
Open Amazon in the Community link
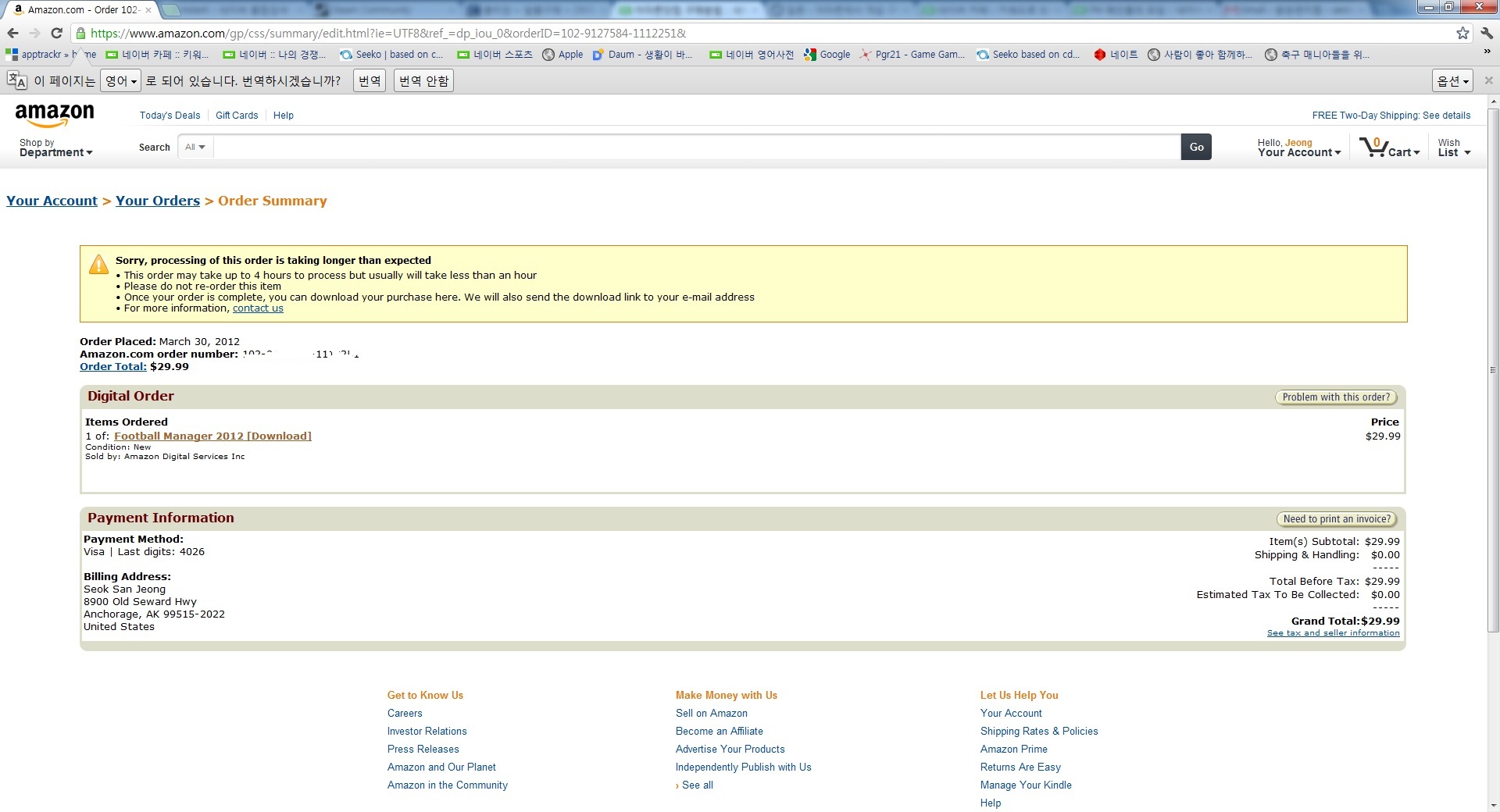coord(447,785)
